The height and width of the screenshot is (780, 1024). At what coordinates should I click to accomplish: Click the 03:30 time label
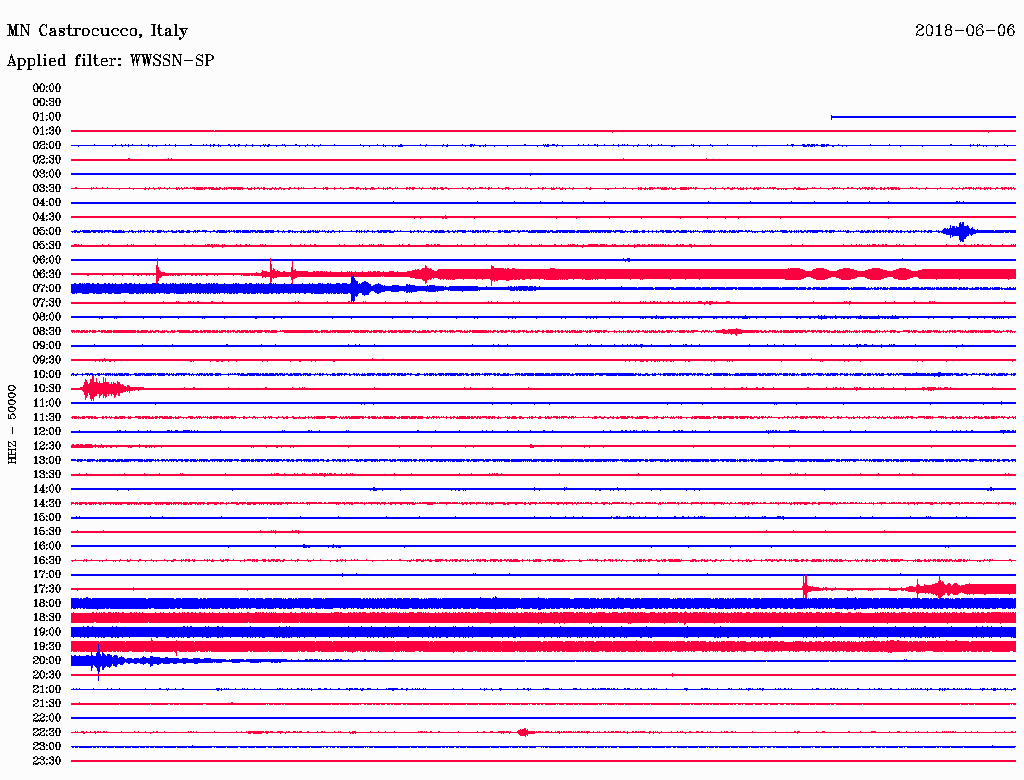pyautogui.click(x=46, y=188)
